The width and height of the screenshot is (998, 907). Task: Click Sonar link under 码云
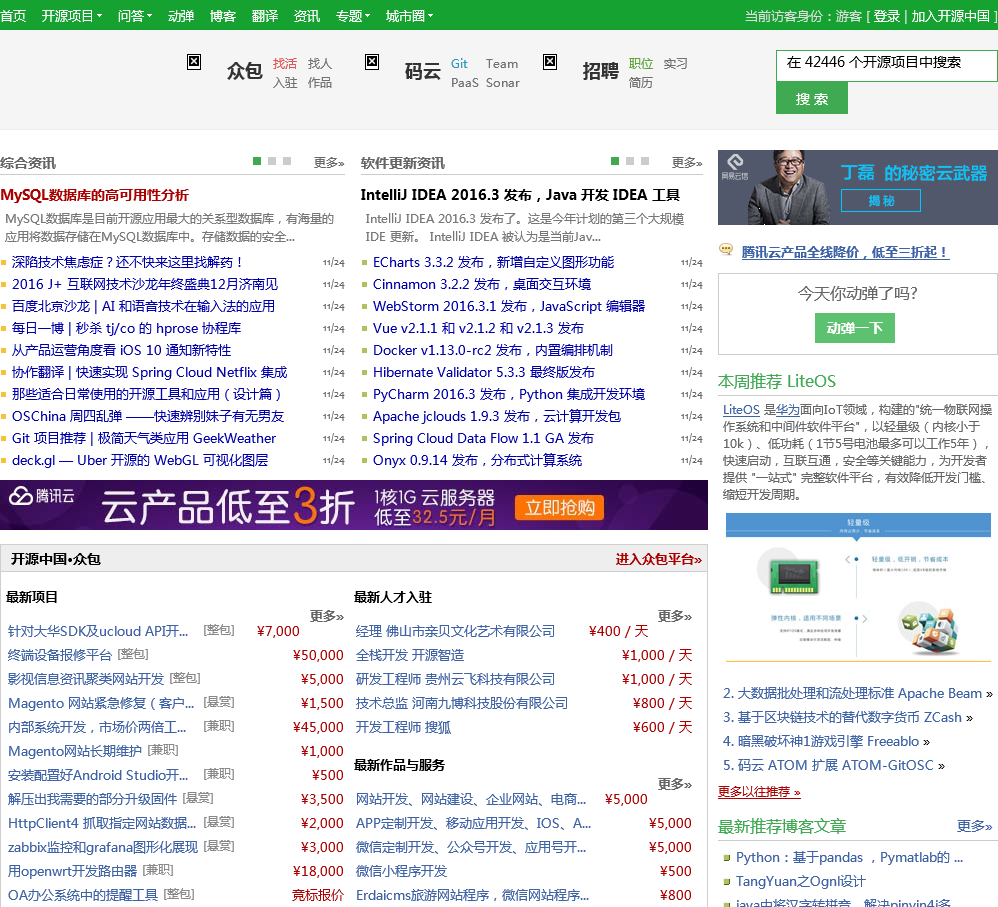click(x=503, y=83)
